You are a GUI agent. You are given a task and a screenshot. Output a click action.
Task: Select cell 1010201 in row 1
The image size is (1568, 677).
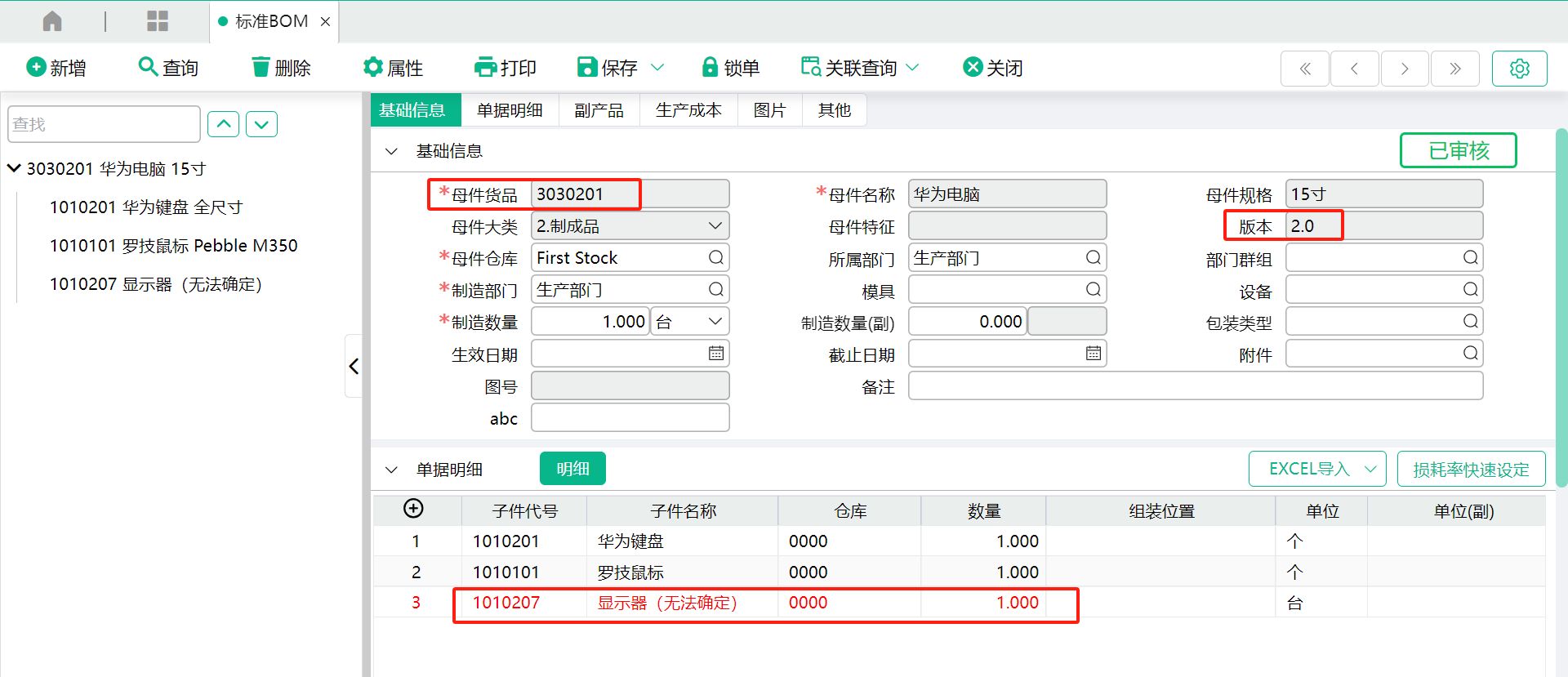point(524,541)
